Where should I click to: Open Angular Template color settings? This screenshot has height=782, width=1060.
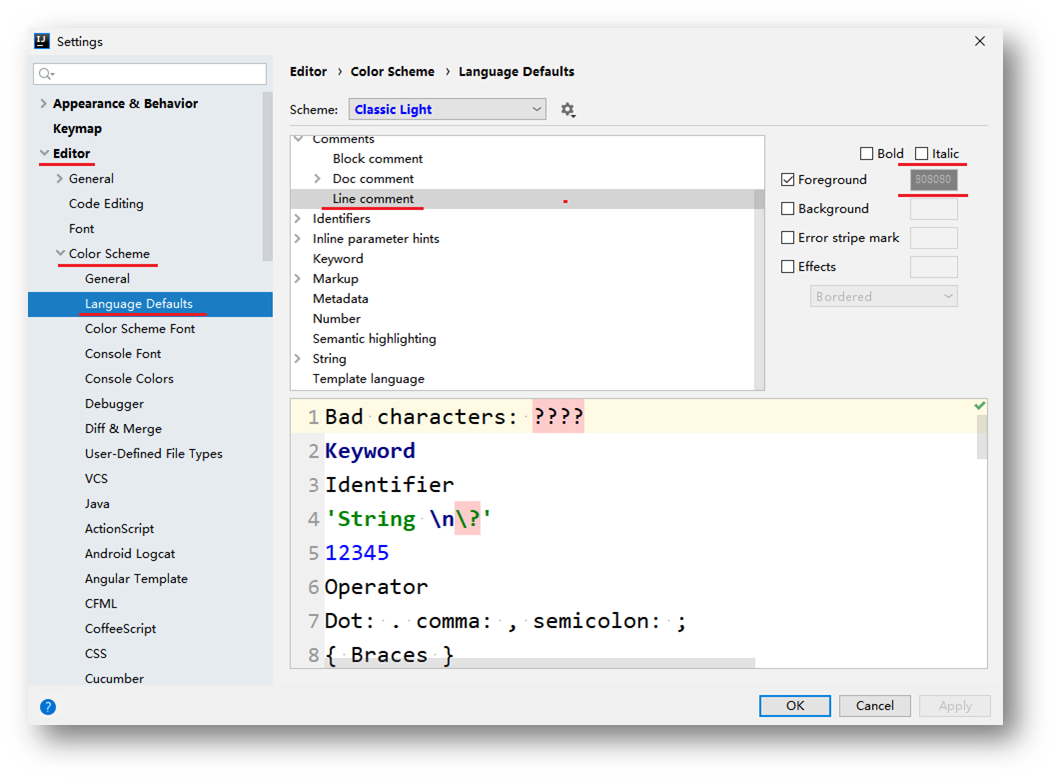tap(136, 579)
